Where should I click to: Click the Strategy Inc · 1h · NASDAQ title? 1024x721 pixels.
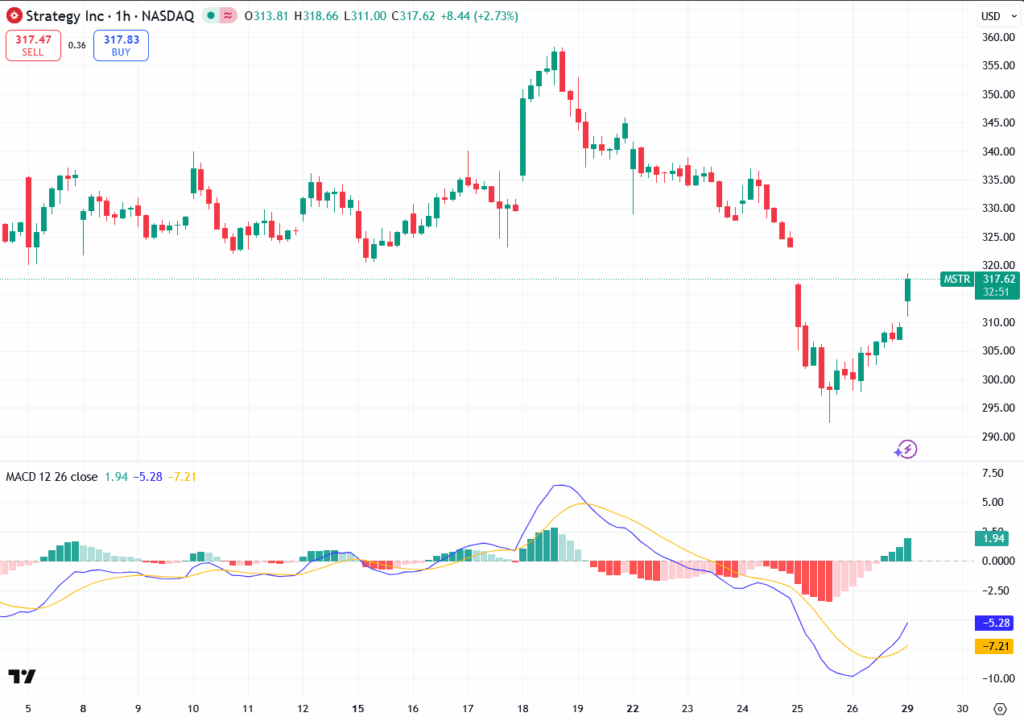[110, 16]
